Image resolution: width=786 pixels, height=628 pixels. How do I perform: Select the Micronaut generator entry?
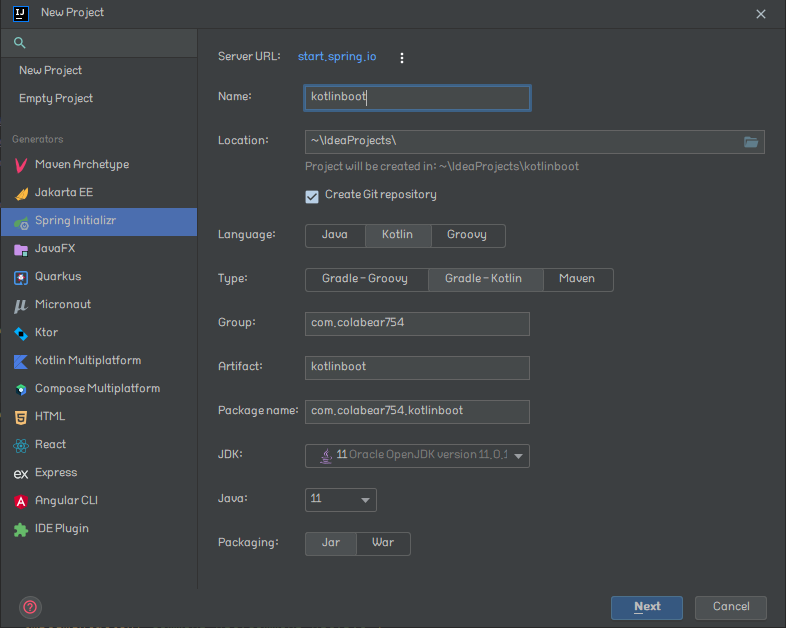pyautogui.click(x=99, y=305)
